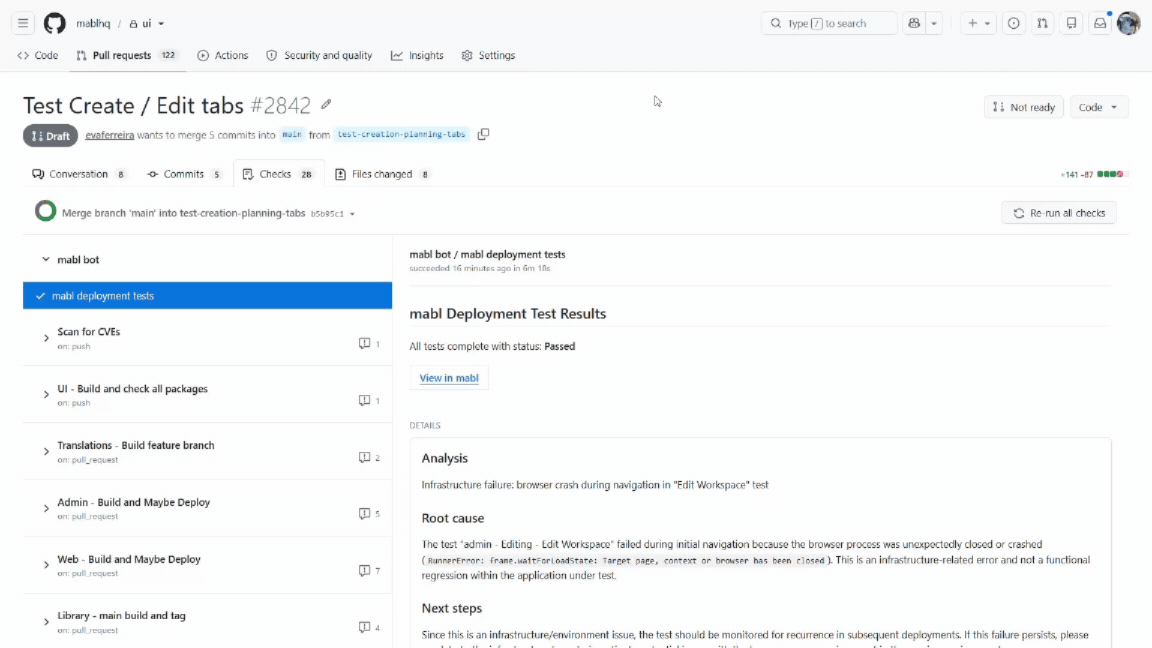This screenshot has width=1152, height=648.
Task: Open the Insights repository tab
Action: click(417, 55)
